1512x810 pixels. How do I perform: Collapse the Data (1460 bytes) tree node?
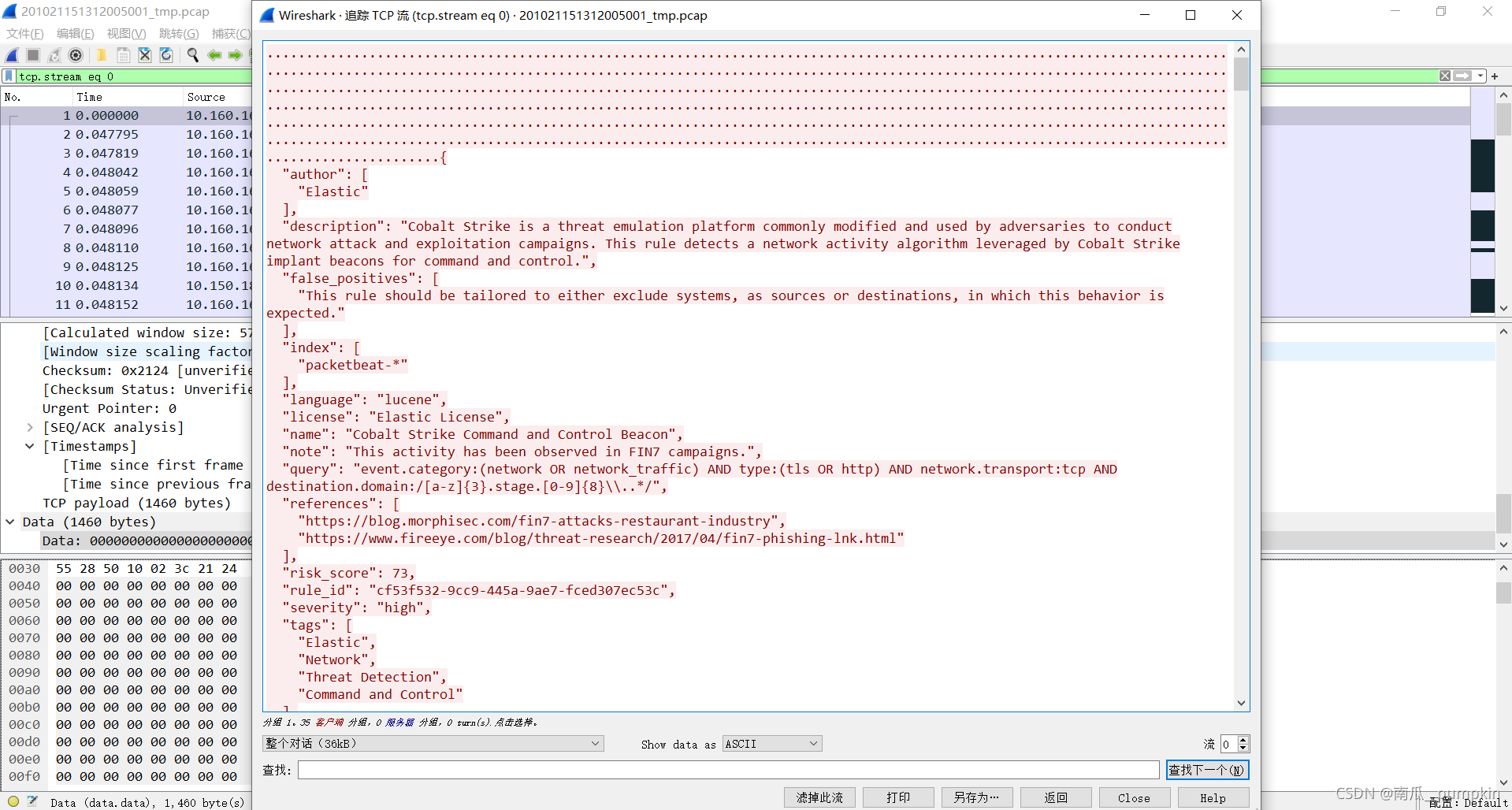[x=10, y=522]
